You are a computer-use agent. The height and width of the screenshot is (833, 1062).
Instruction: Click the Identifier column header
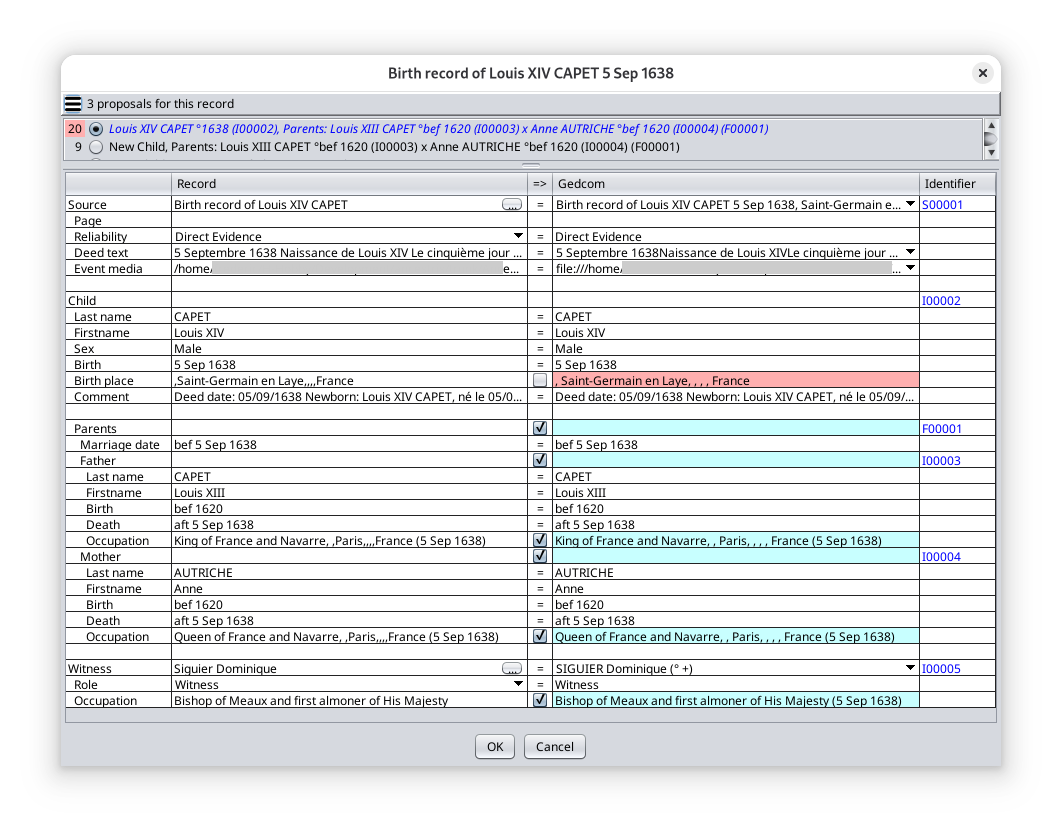957,184
